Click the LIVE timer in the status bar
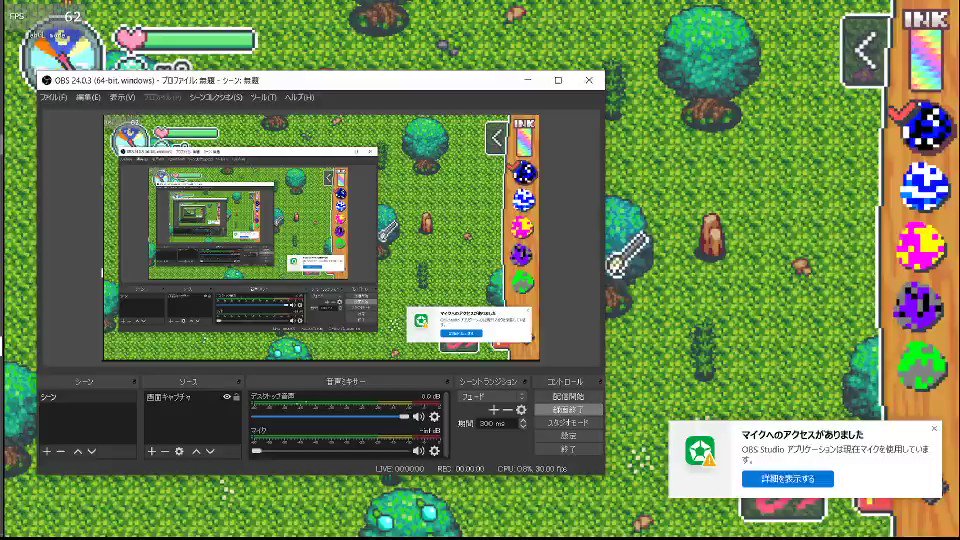 [x=399, y=469]
